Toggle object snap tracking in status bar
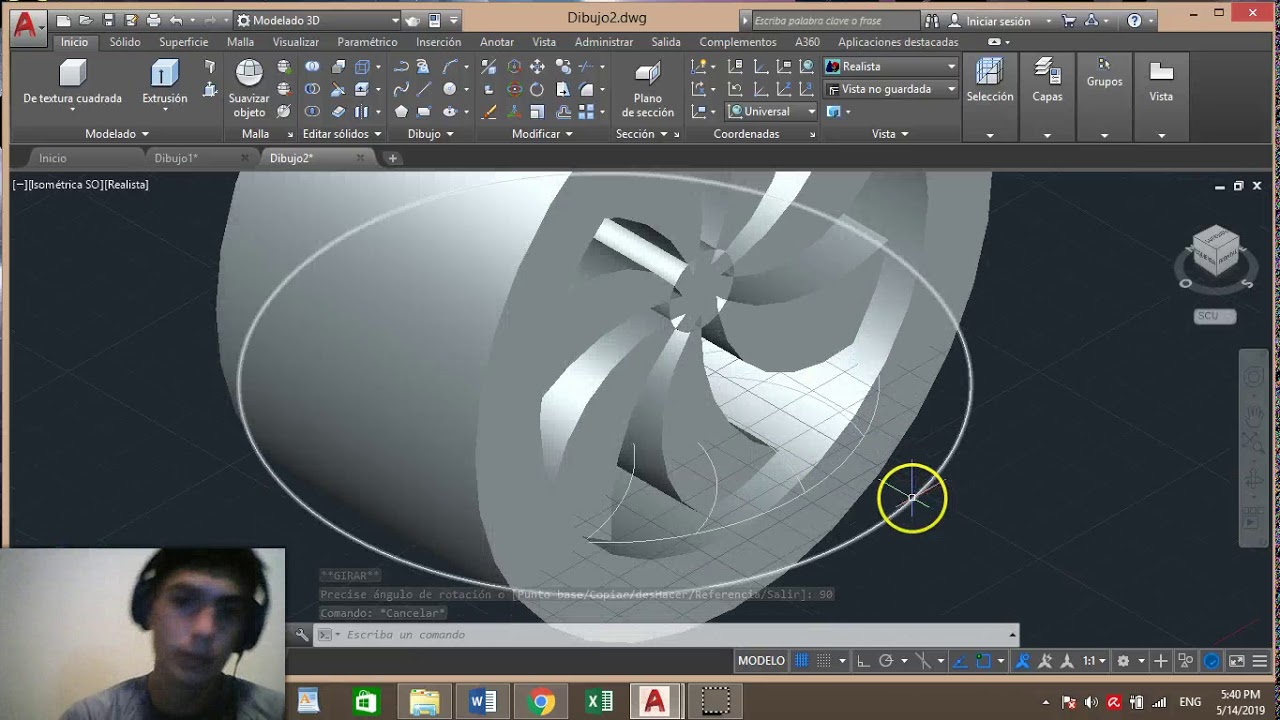This screenshot has height=720, width=1280. [x=960, y=661]
